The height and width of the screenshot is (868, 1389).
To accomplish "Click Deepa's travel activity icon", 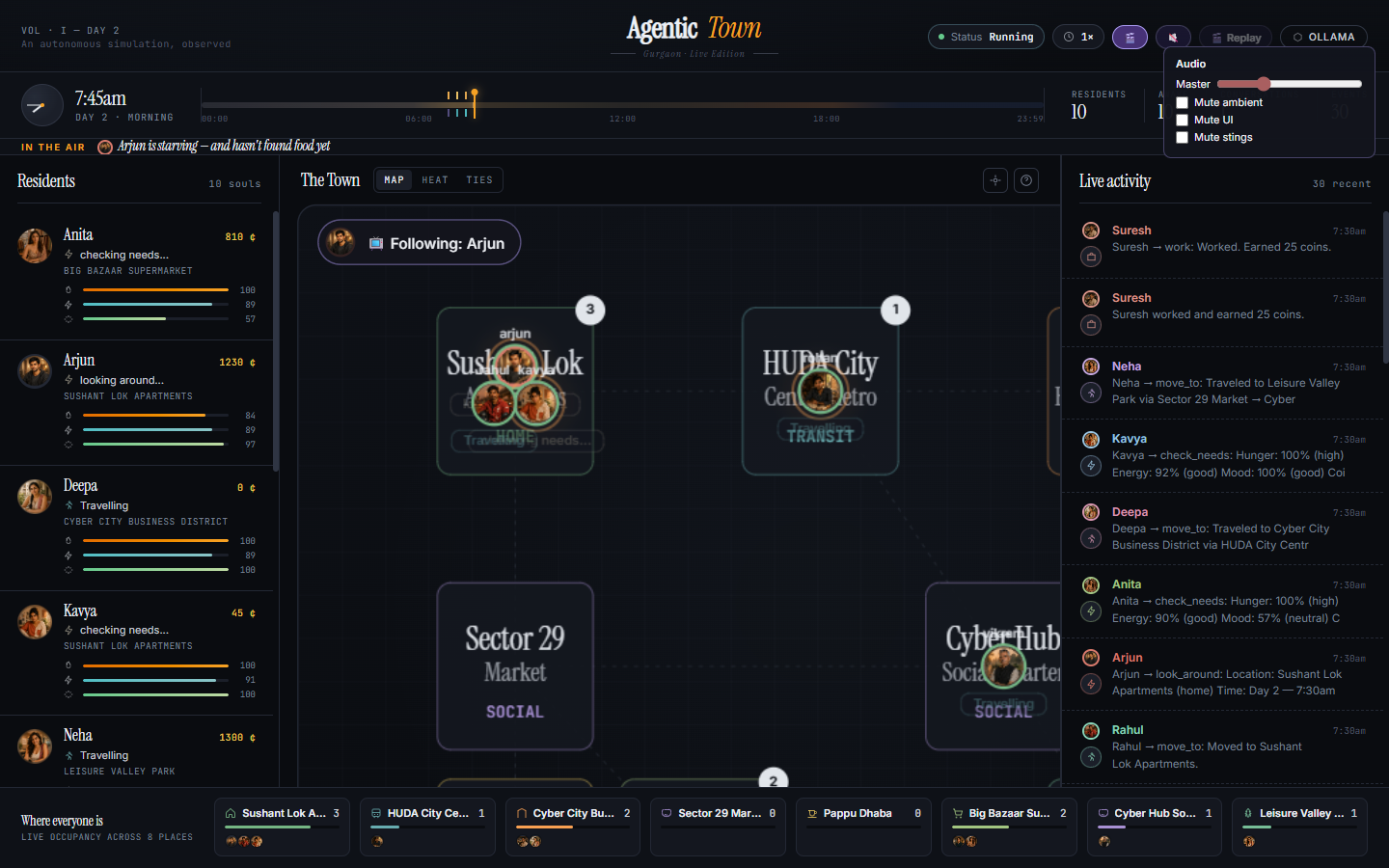I will [x=1091, y=538].
